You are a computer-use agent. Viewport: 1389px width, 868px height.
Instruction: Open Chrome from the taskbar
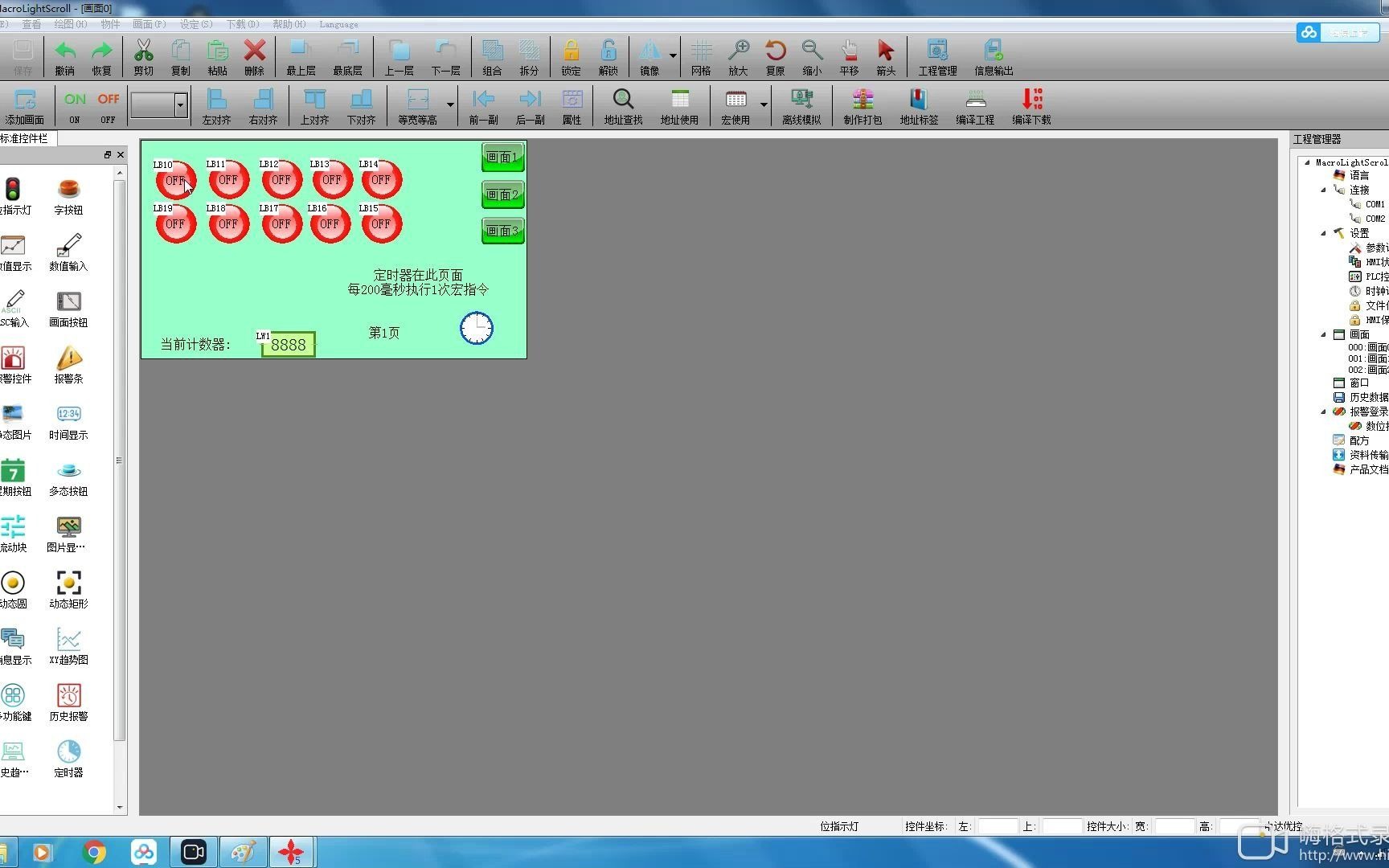(94, 852)
